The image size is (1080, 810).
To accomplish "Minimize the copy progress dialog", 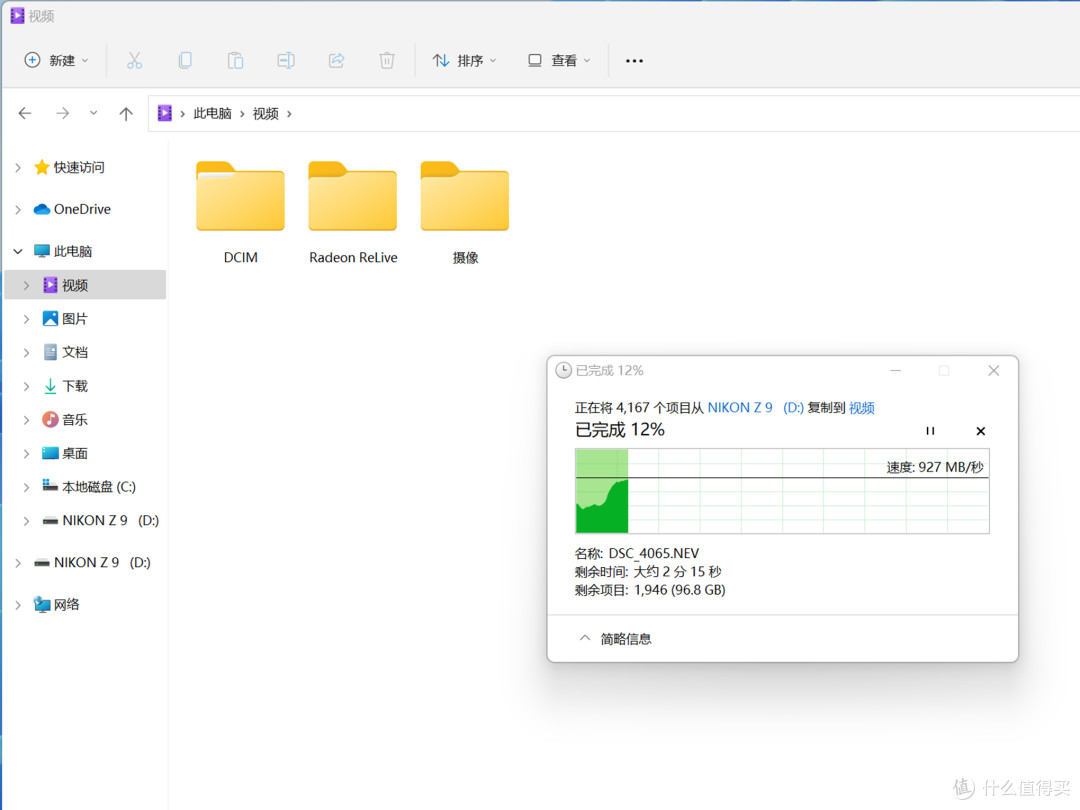I will pyautogui.click(x=895, y=371).
